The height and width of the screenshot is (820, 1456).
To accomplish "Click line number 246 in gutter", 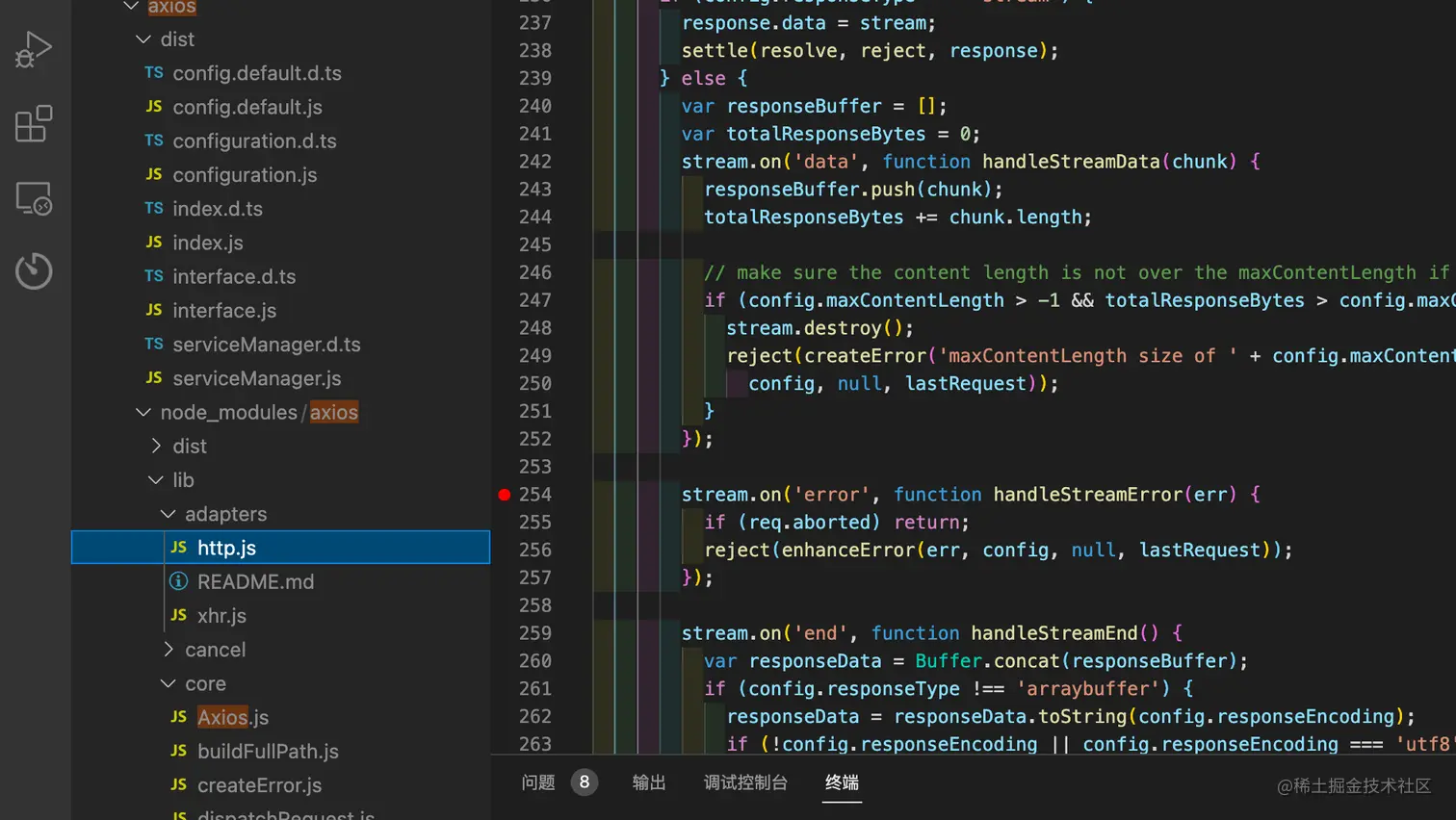I will 535,272.
